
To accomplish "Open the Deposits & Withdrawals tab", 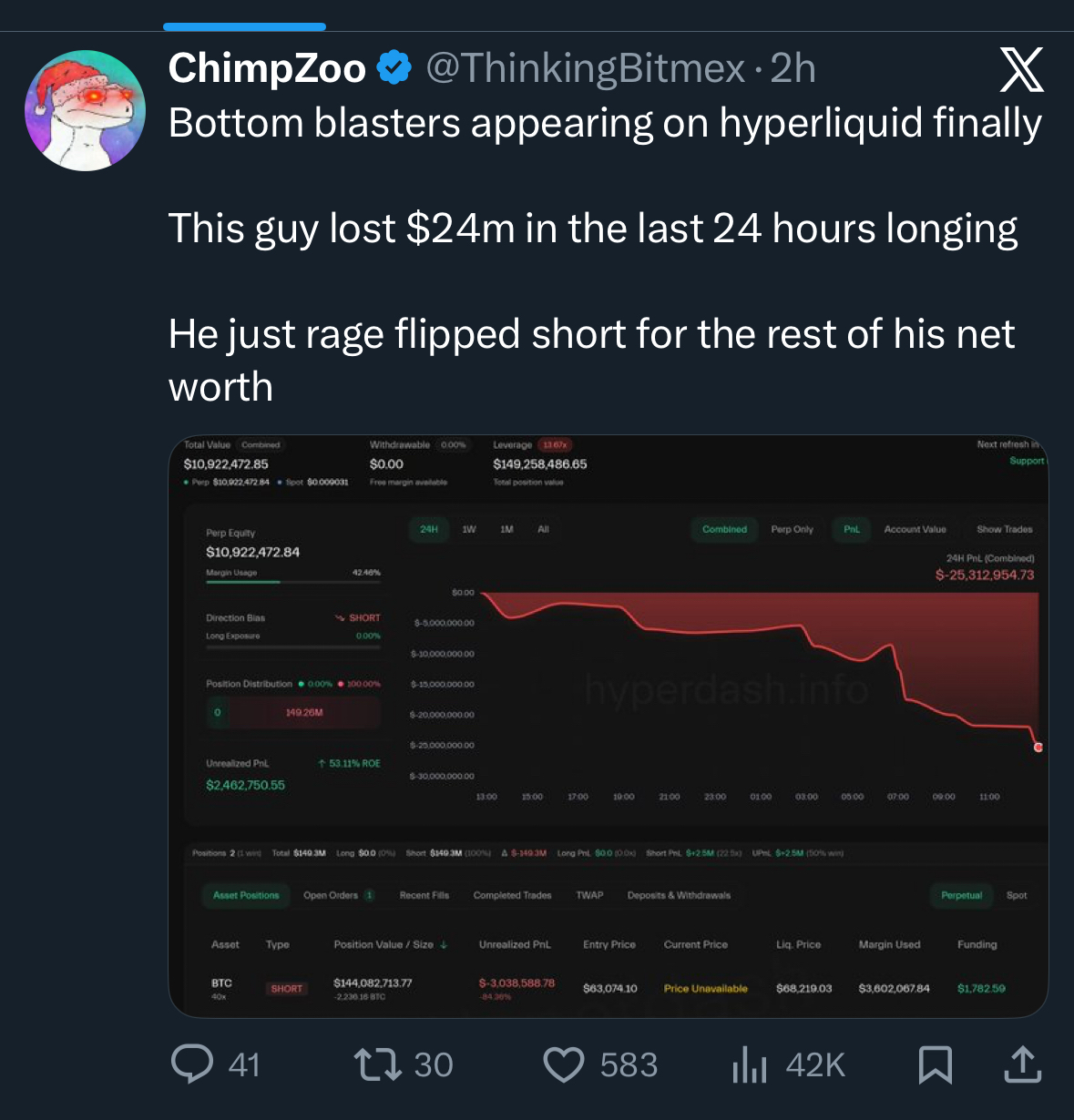I will click(x=679, y=895).
